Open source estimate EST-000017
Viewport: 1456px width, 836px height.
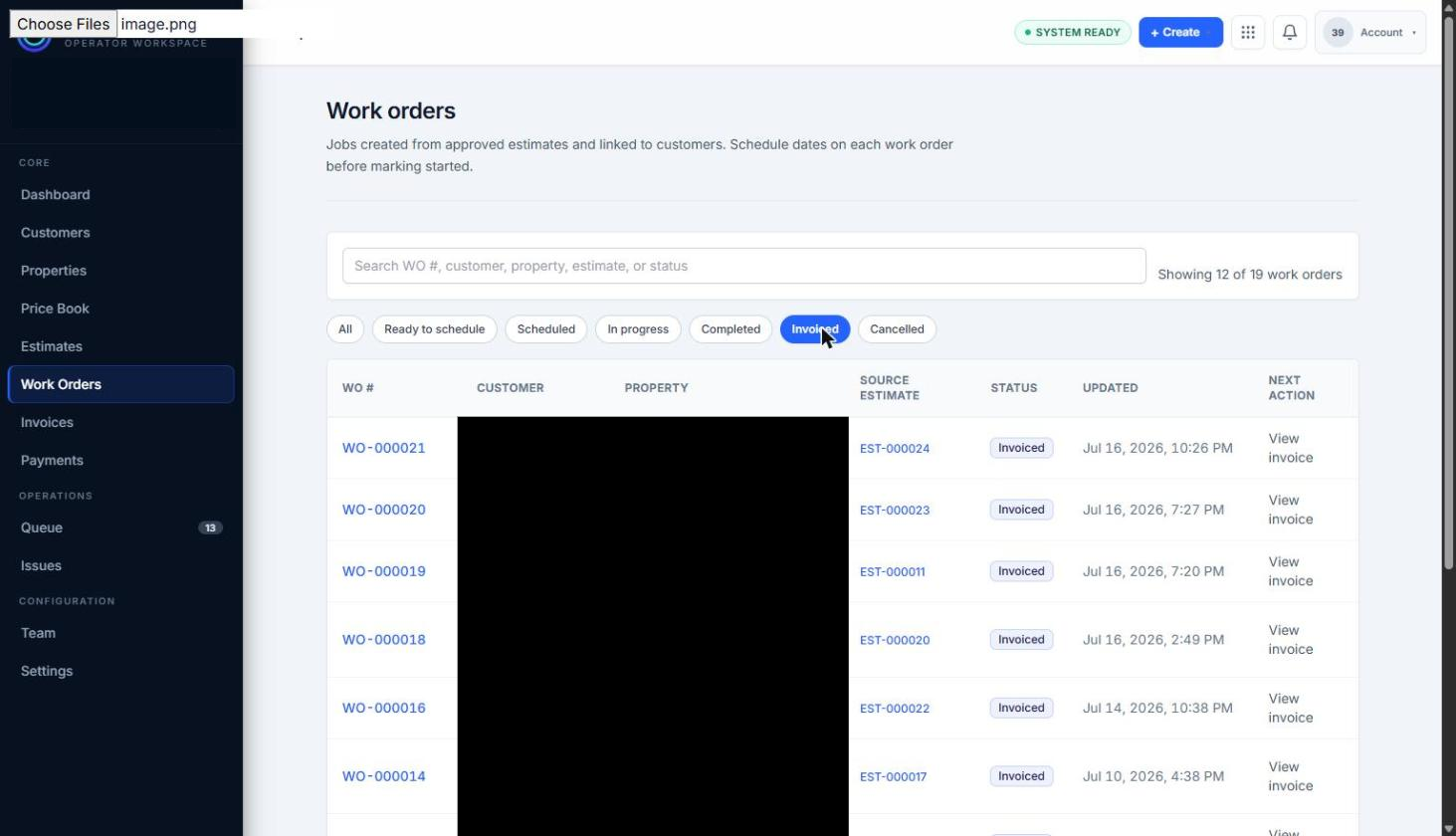pos(894,777)
